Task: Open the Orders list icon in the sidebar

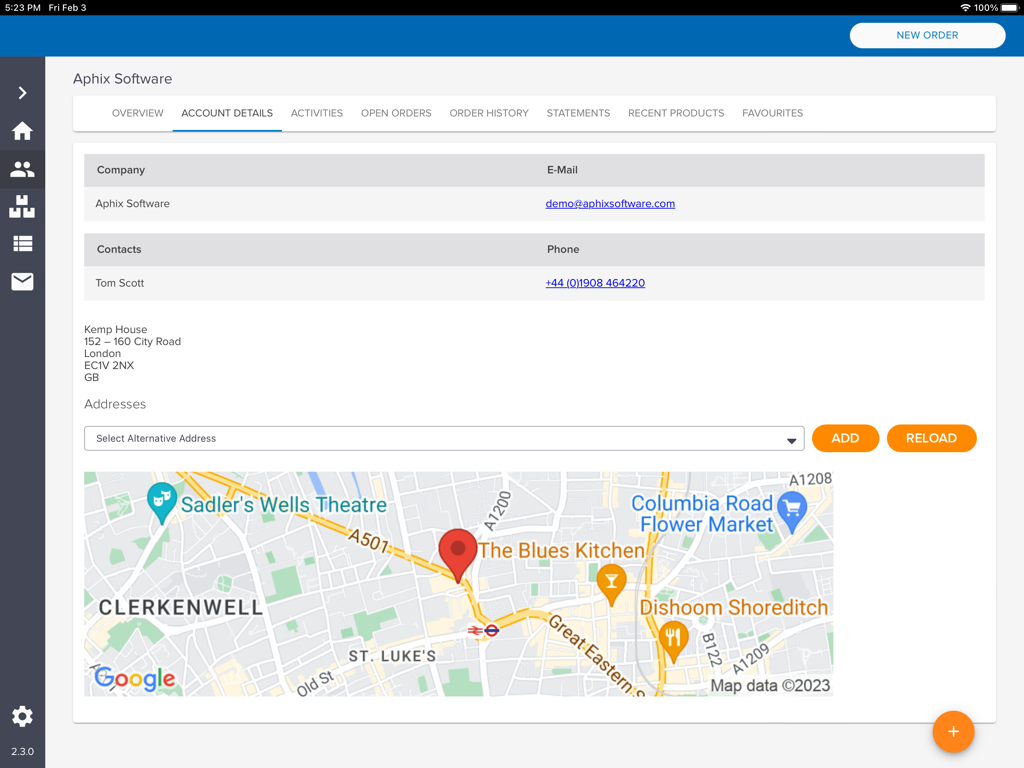Action: click(22, 243)
